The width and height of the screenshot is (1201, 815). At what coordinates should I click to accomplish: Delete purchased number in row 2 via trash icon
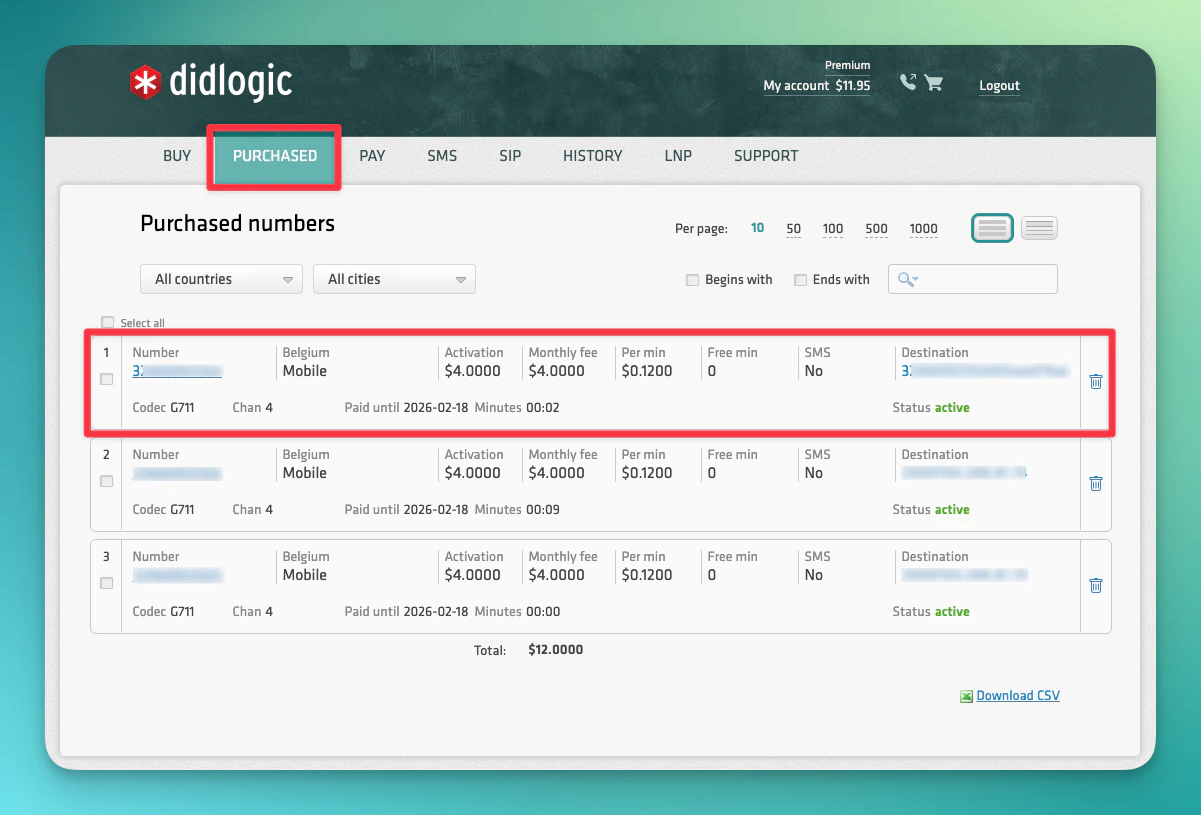pos(1095,484)
